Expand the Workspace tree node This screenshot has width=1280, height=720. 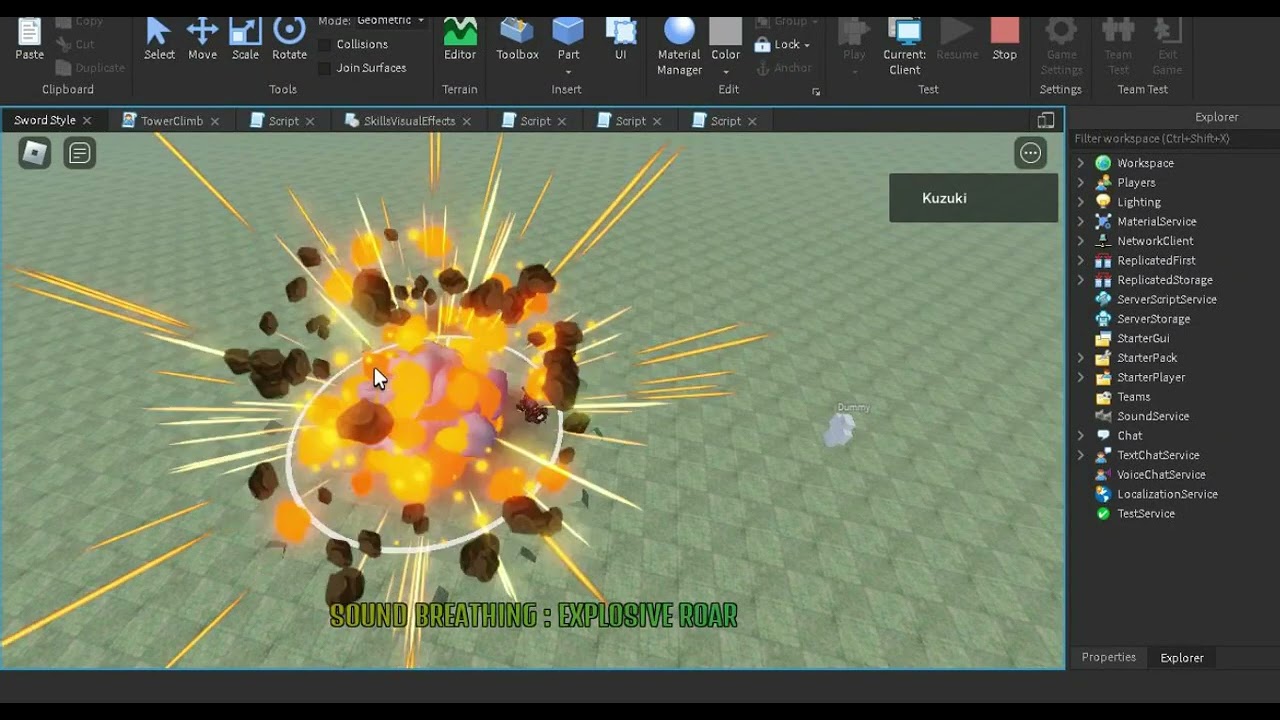click(1081, 163)
